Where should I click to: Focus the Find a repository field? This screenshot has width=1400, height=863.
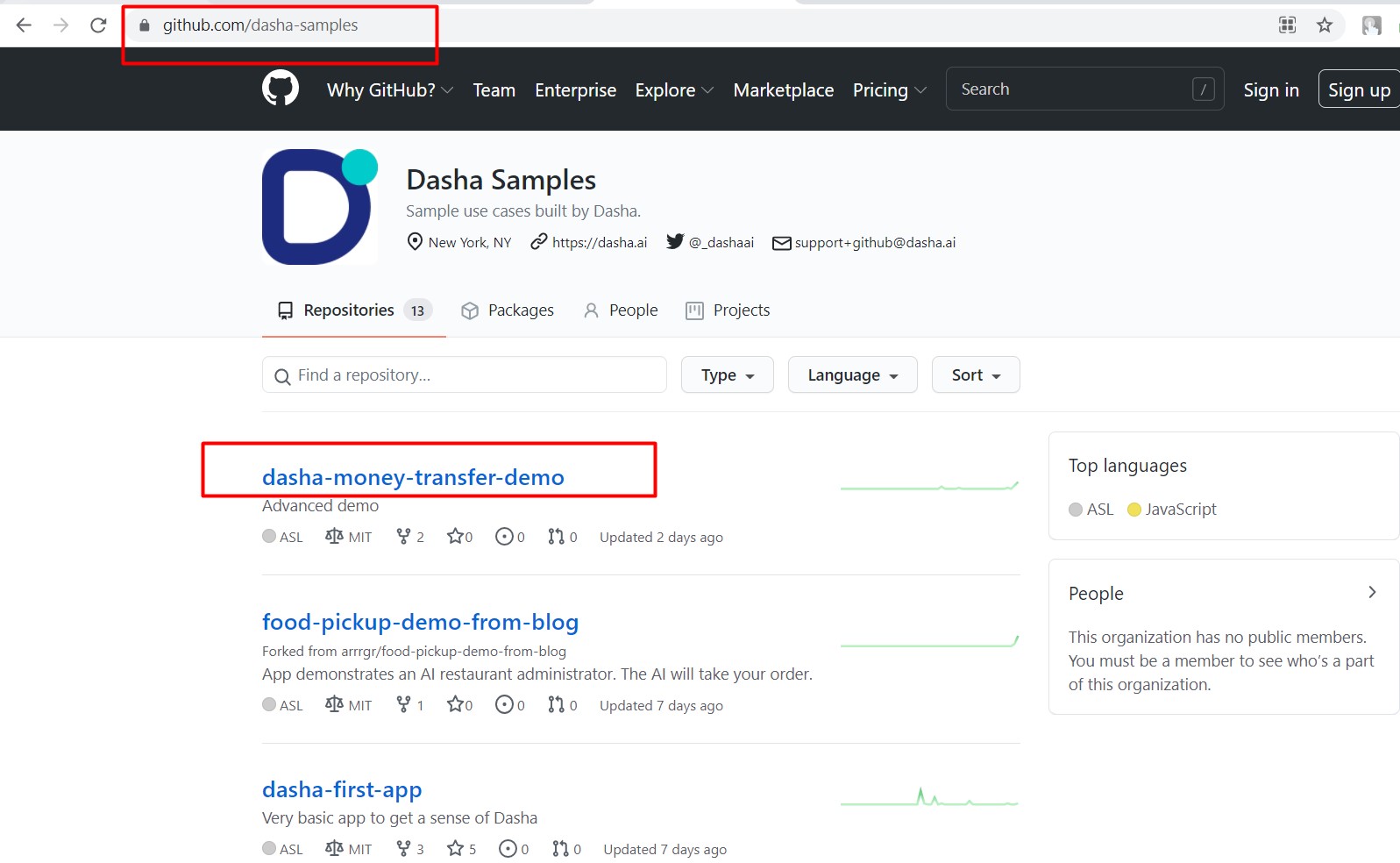(465, 375)
